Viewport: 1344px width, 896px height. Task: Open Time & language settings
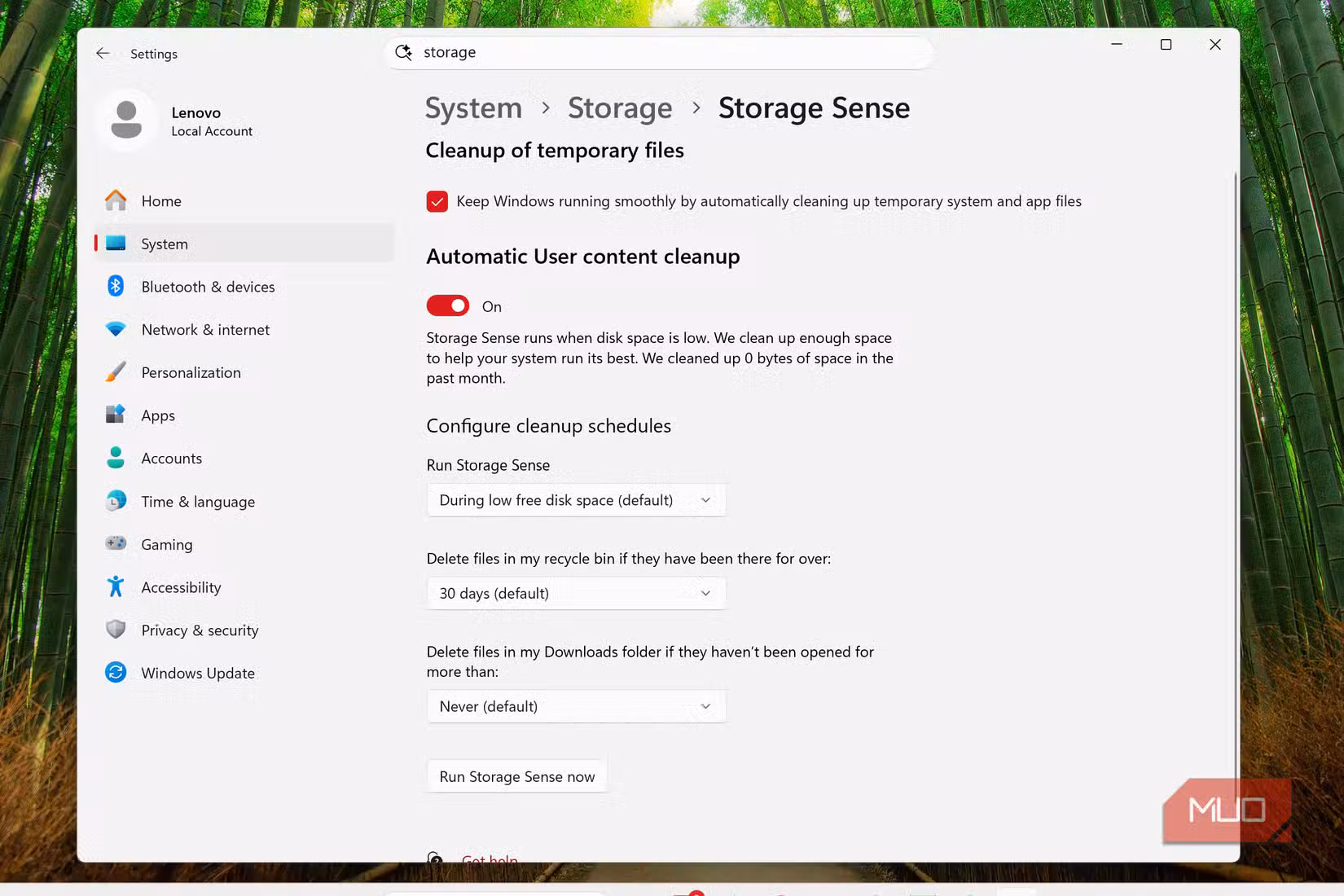(244, 501)
